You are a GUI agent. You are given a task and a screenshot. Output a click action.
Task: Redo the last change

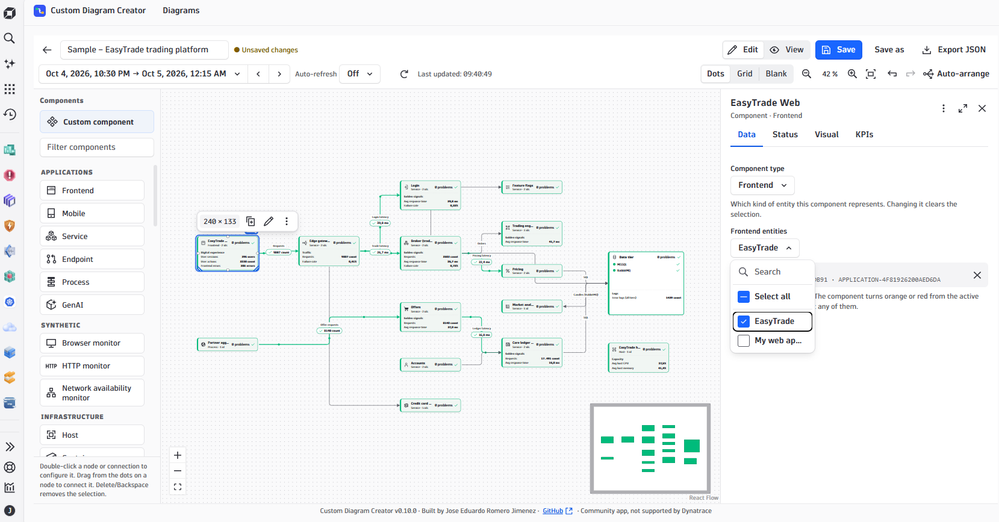(910, 74)
